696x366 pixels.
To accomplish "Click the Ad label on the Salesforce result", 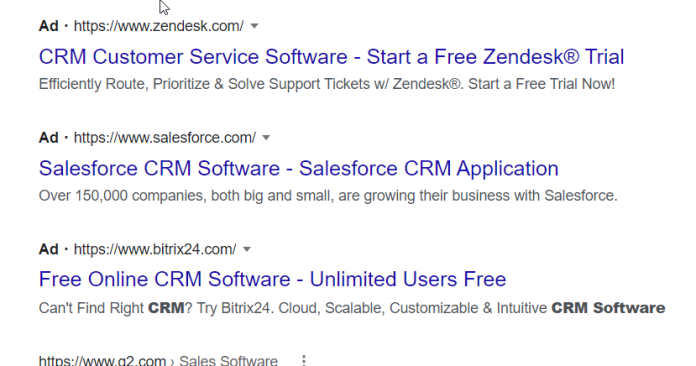I will [x=48, y=138].
